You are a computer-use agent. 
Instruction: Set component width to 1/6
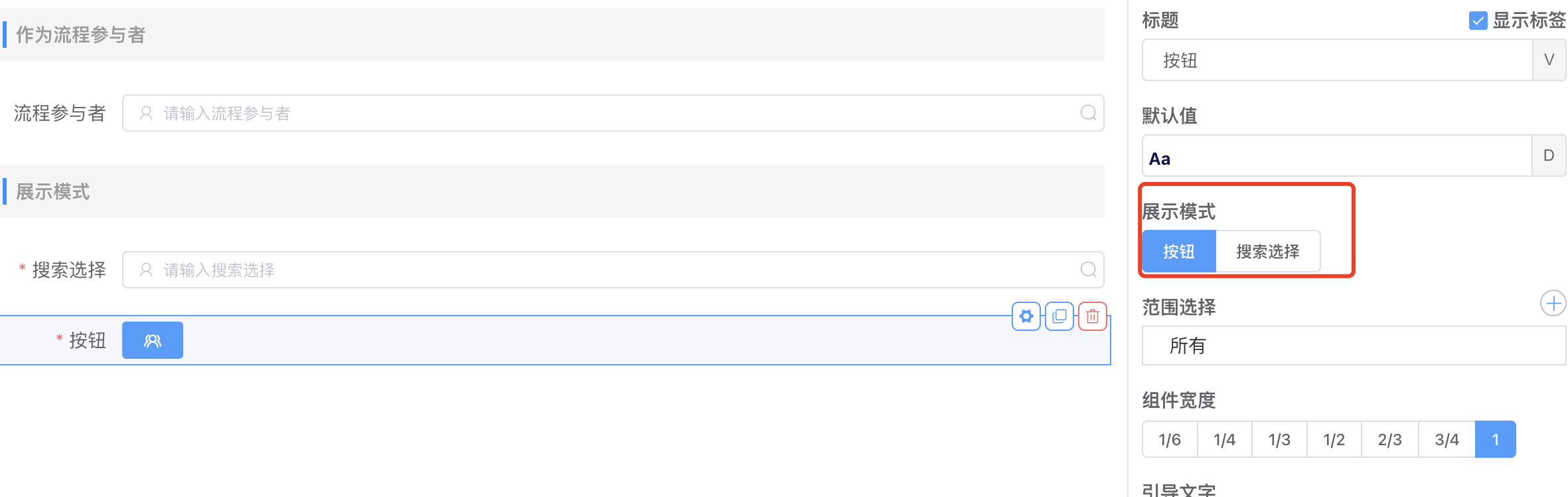1170,439
